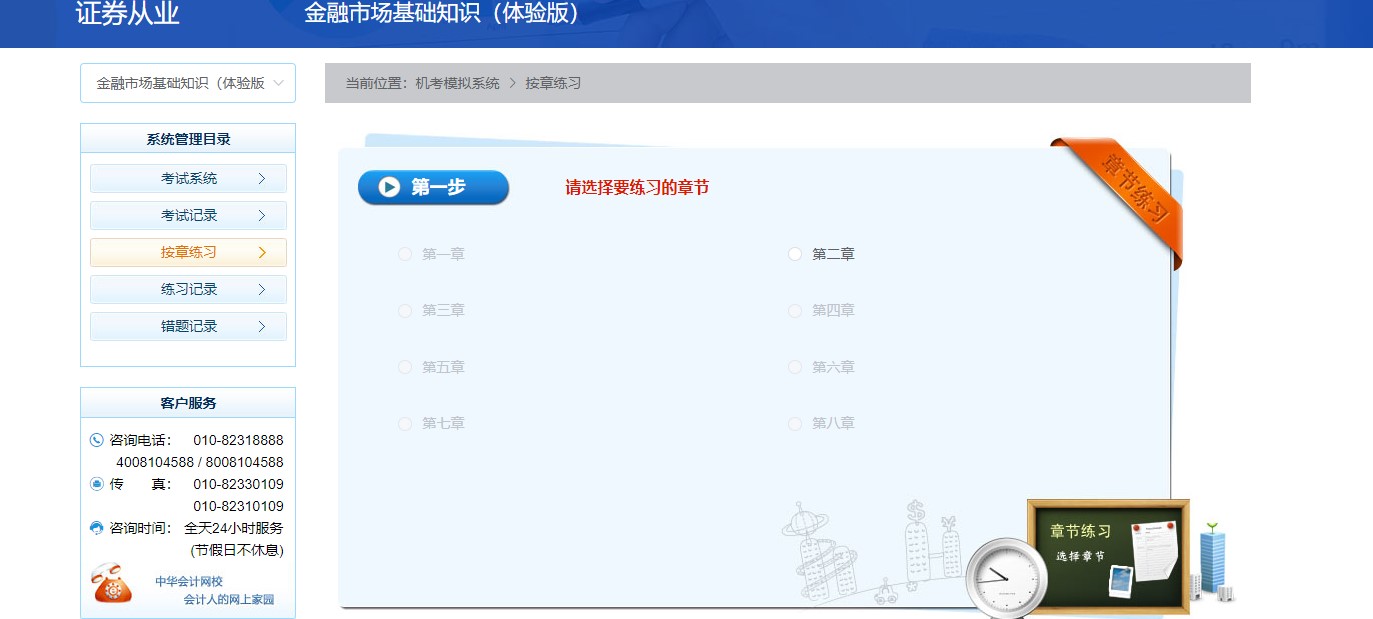Select 练习记录 in the system menu
The width and height of the screenshot is (1373, 619).
pyautogui.click(x=188, y=289)
